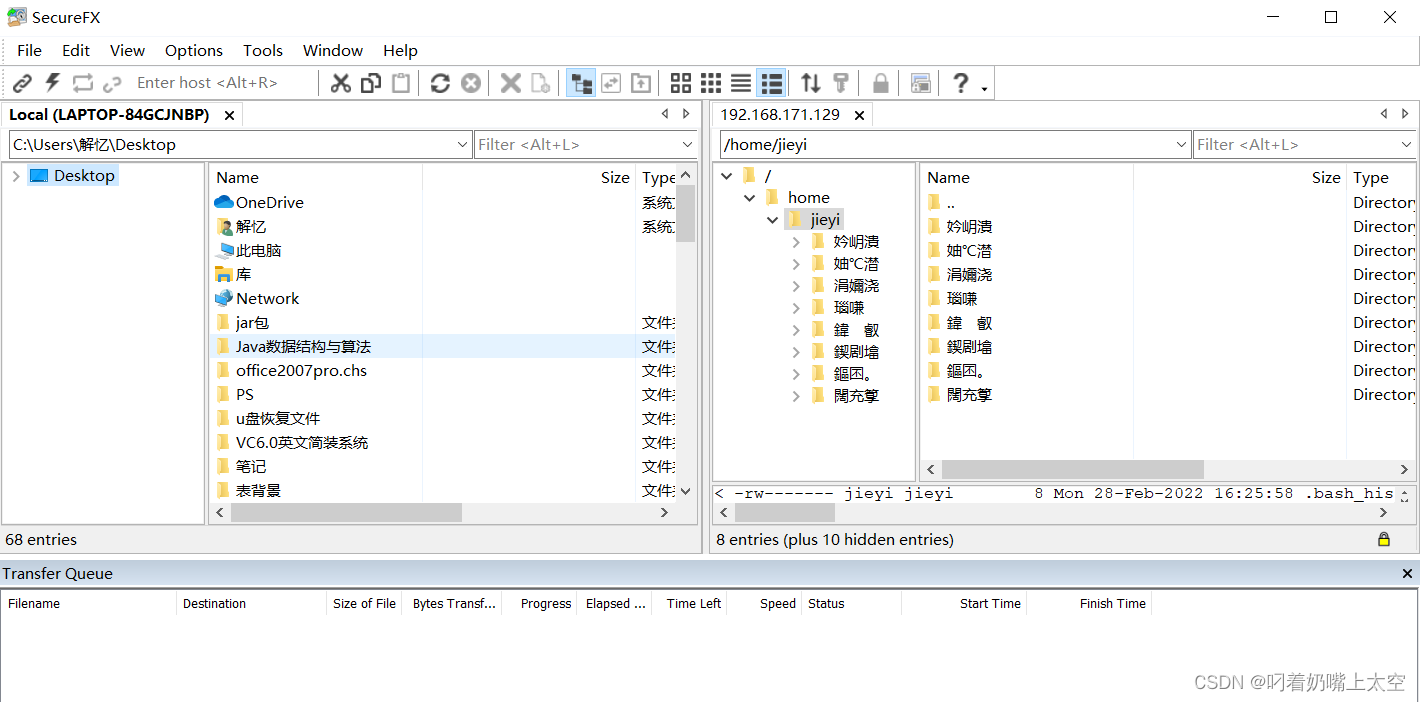Click the local file list horizontal scrollbar
The width and height of the screenshot is (1420, 702).
tap(346, 512)
